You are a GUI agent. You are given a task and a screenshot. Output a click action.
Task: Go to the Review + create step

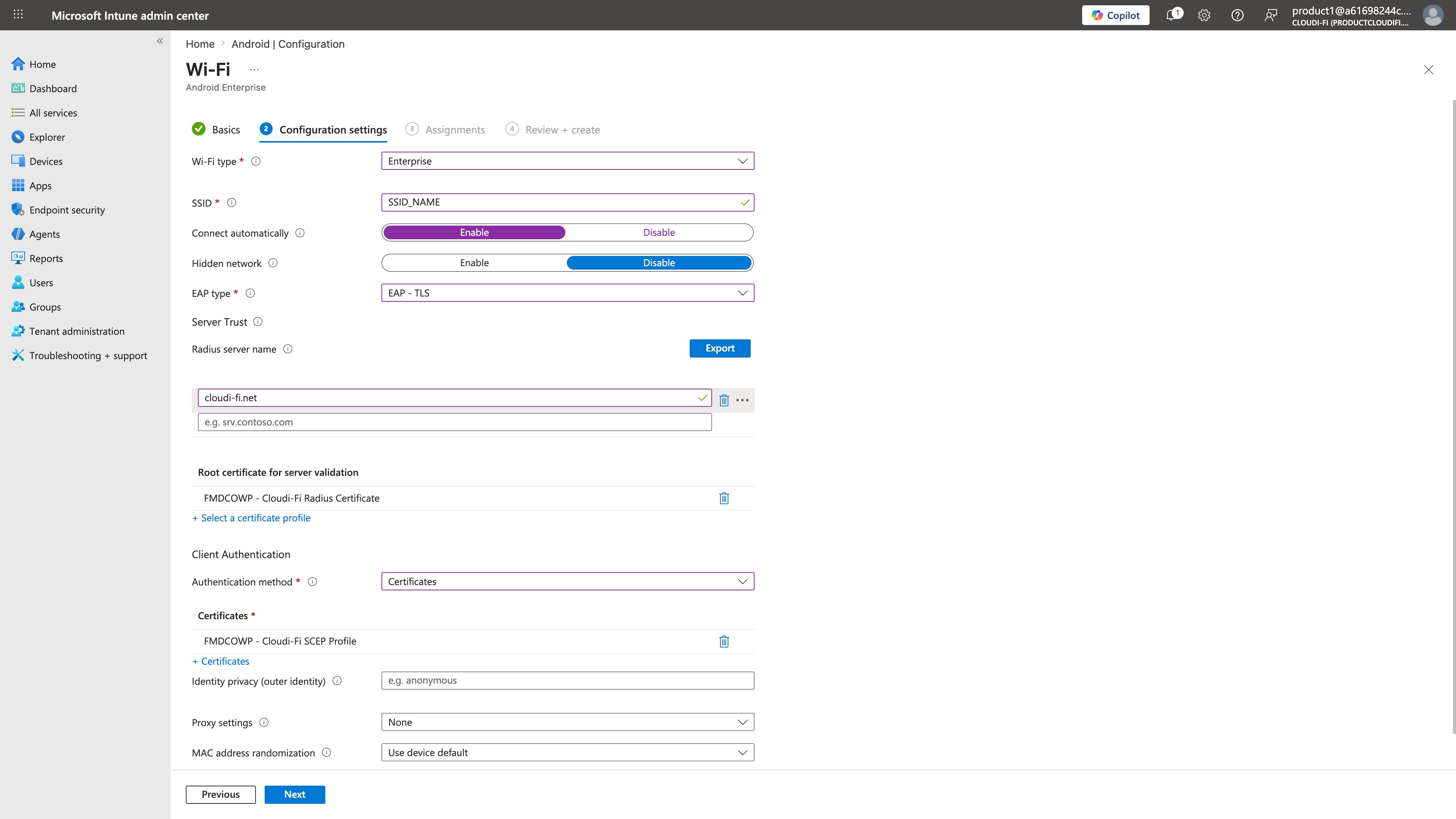553,129
